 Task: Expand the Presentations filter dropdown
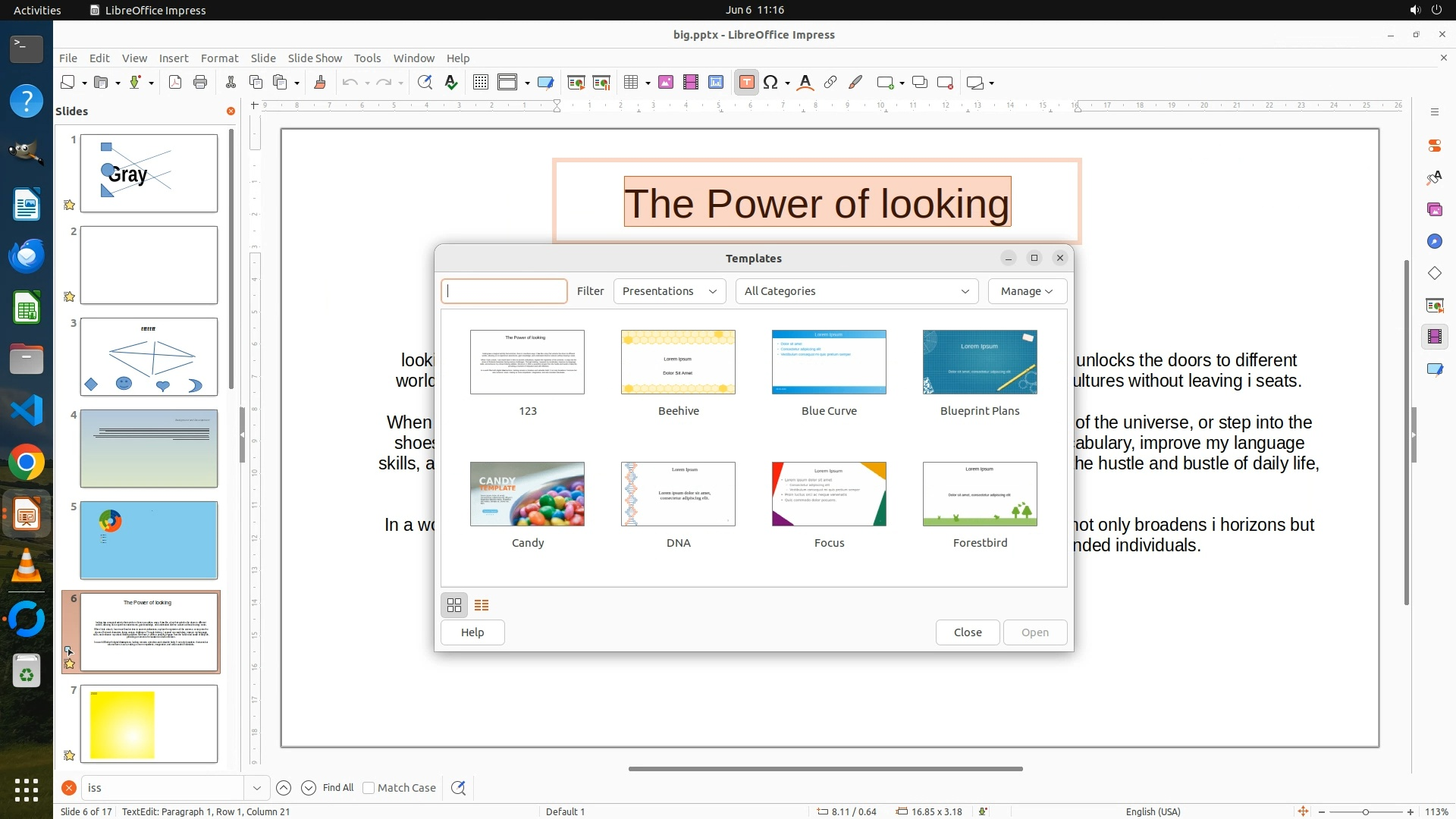coord(669,291)
